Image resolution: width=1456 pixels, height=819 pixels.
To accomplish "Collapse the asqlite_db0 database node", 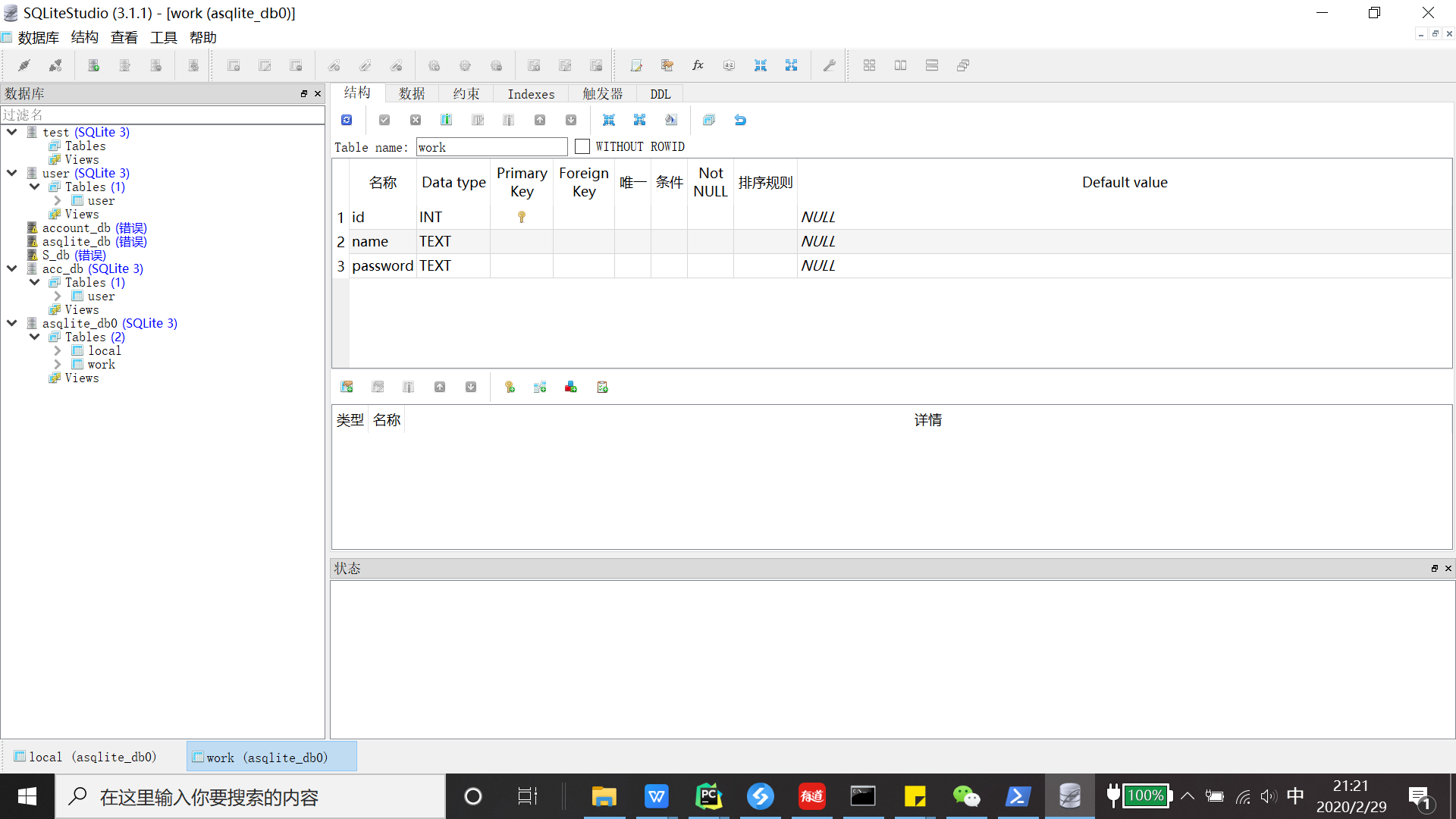I will coord(12,323).
